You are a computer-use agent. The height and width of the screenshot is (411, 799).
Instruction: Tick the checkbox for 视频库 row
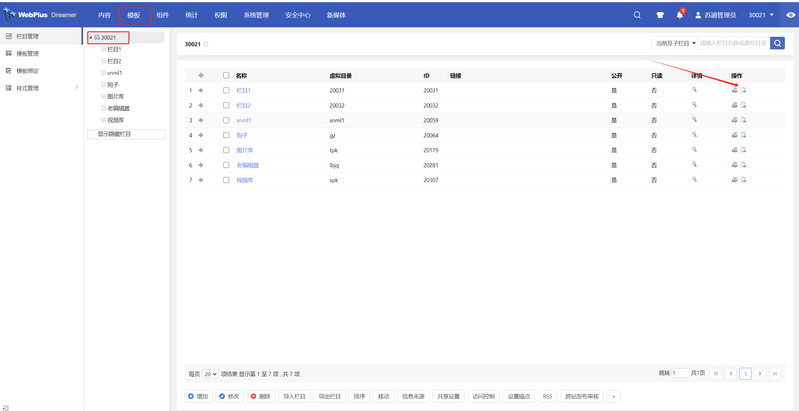(226, 180)
